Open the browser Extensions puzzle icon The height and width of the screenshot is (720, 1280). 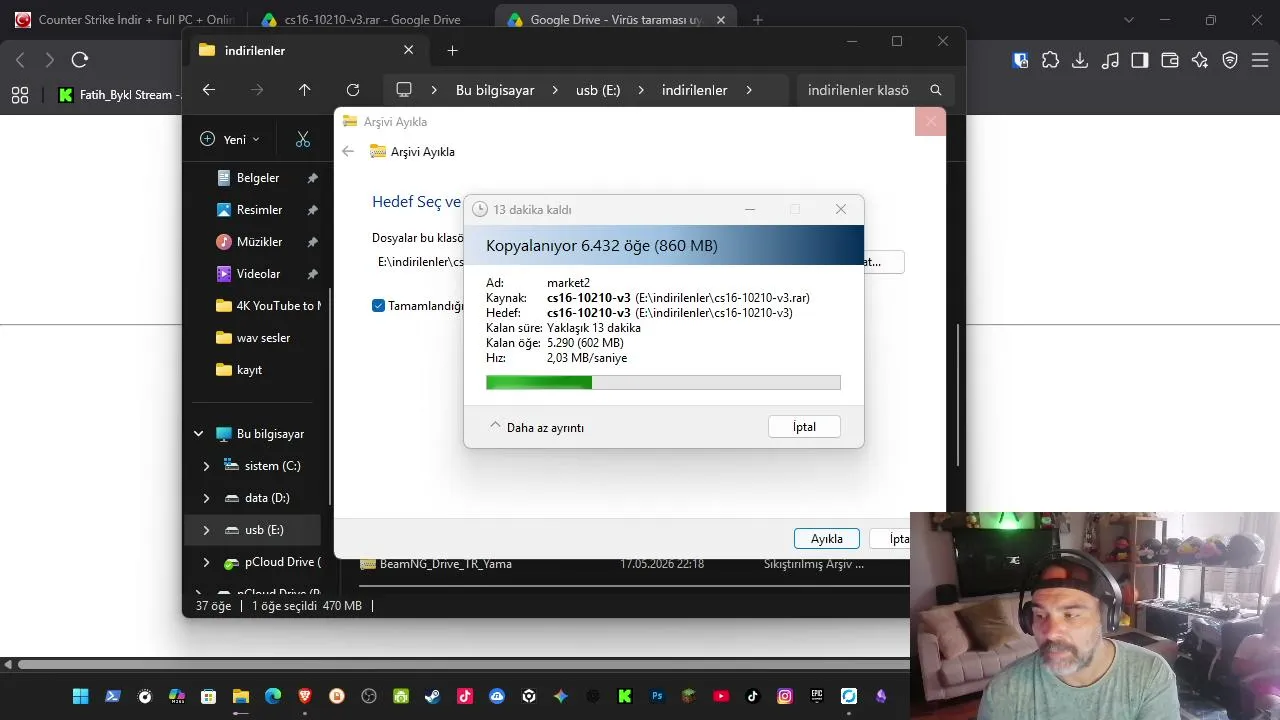[x=1050, y=60]
